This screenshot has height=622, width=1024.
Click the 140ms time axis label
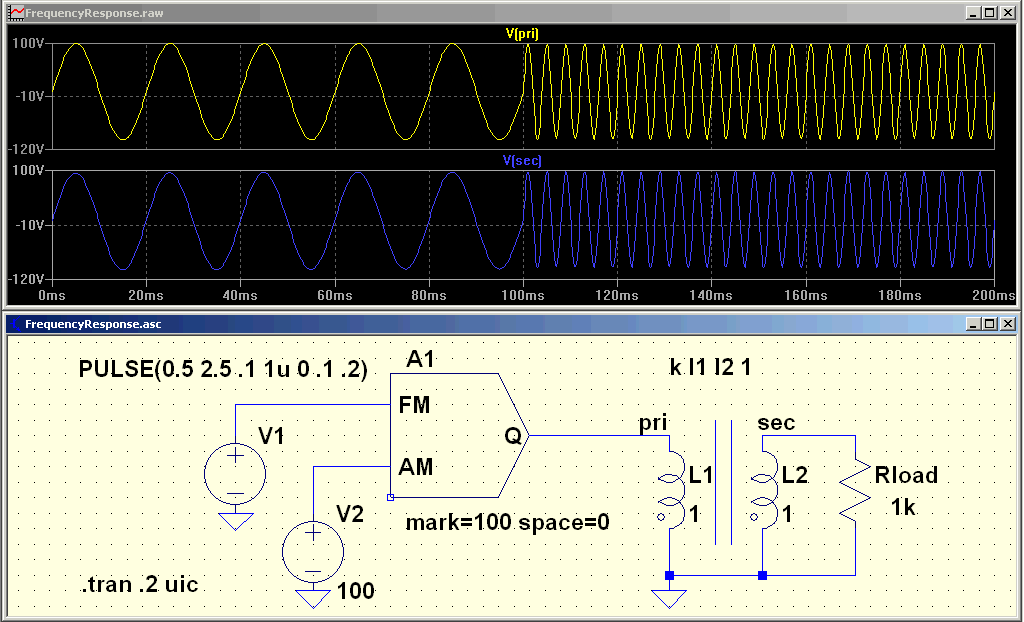711,297
